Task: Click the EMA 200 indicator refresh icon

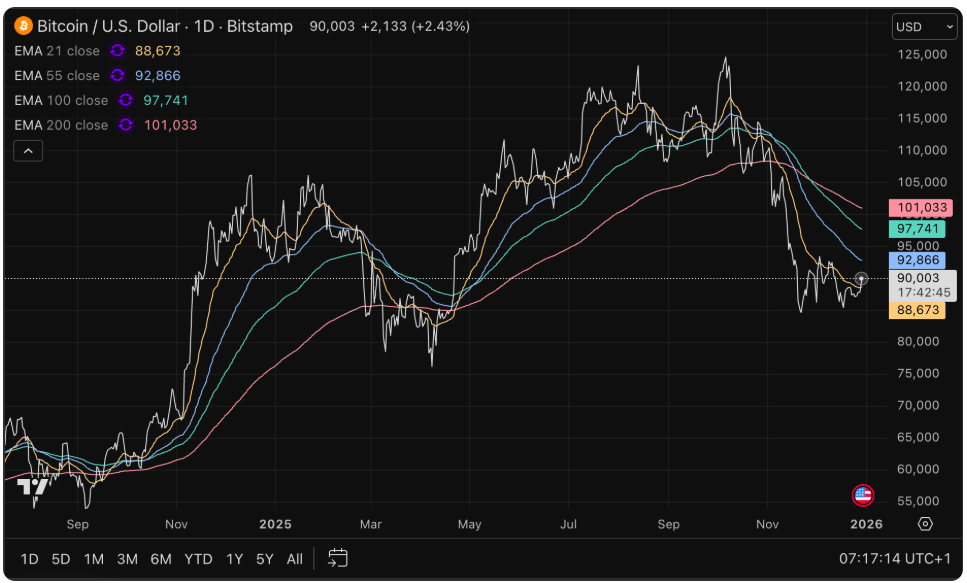Action: (126, 125)
